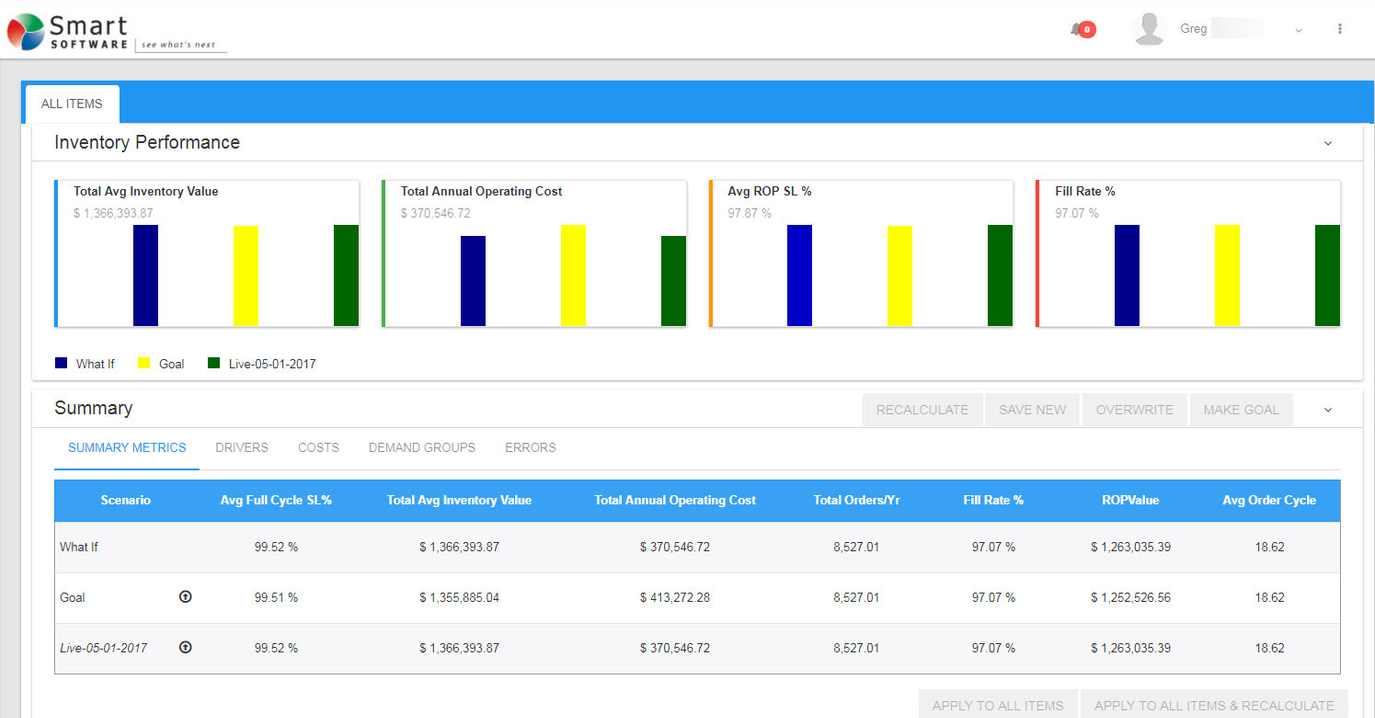
Task: Click the Total Annual Operating Cost chart card
Action: tap(534, 254)
